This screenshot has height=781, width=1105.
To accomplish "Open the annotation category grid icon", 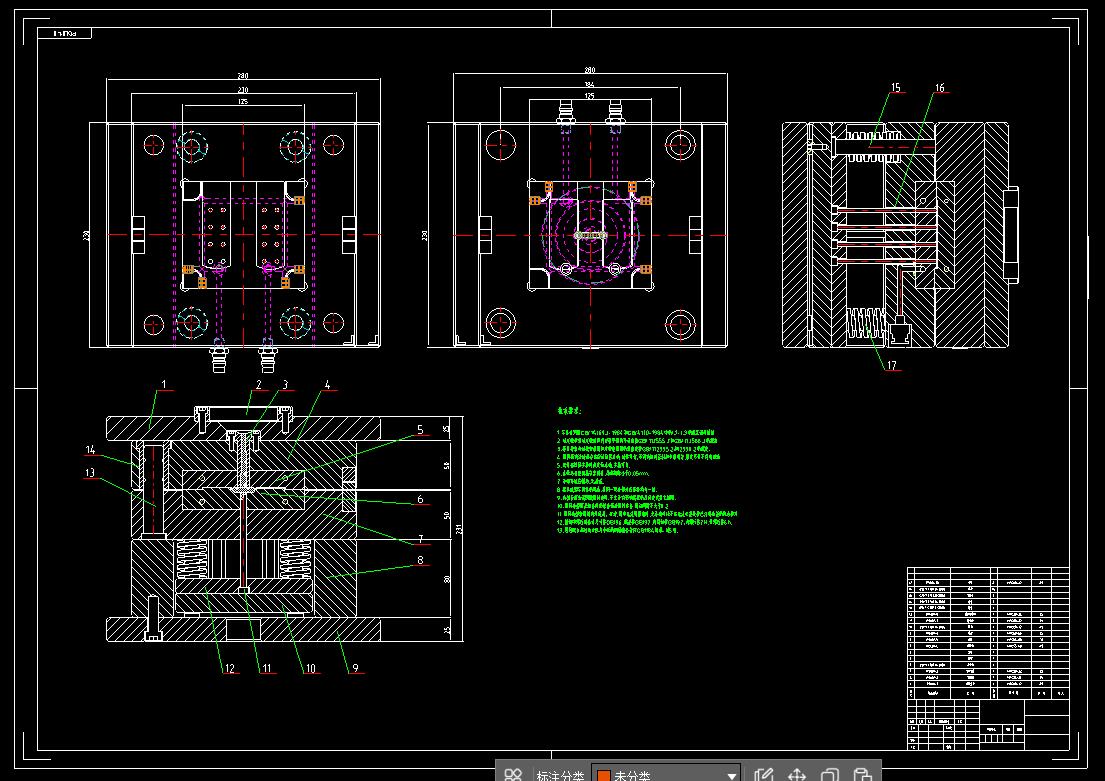I will (x=513, y=775).
